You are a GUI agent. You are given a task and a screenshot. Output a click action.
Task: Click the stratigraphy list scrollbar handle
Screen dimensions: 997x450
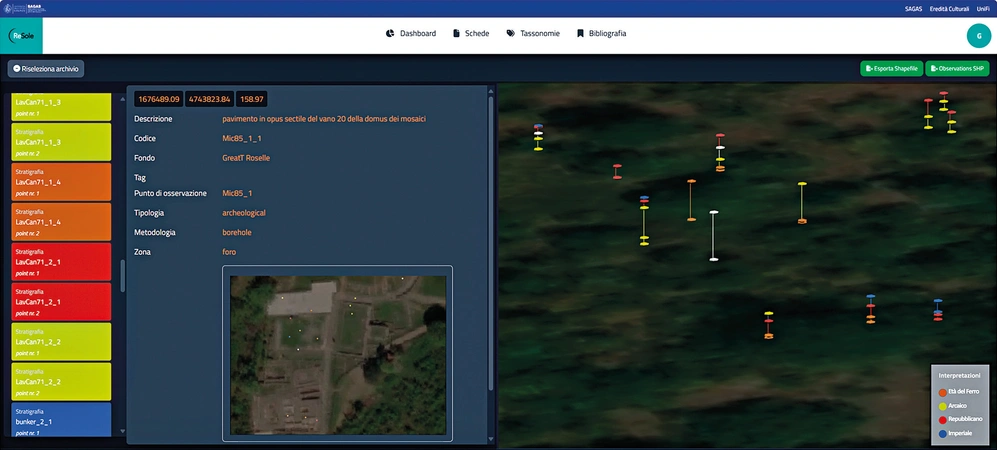coord(123,276)
